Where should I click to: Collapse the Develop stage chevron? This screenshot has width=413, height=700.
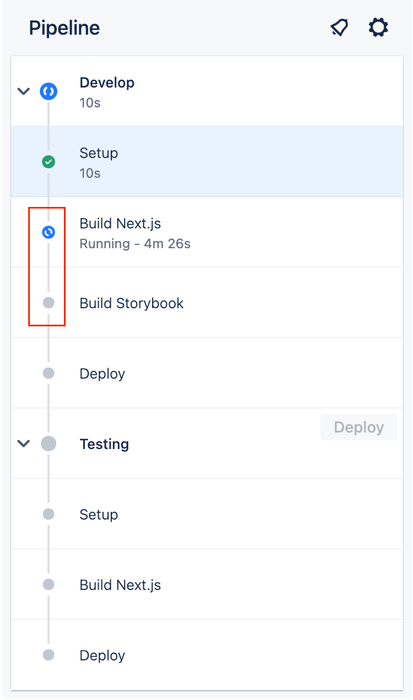(23, 92)
